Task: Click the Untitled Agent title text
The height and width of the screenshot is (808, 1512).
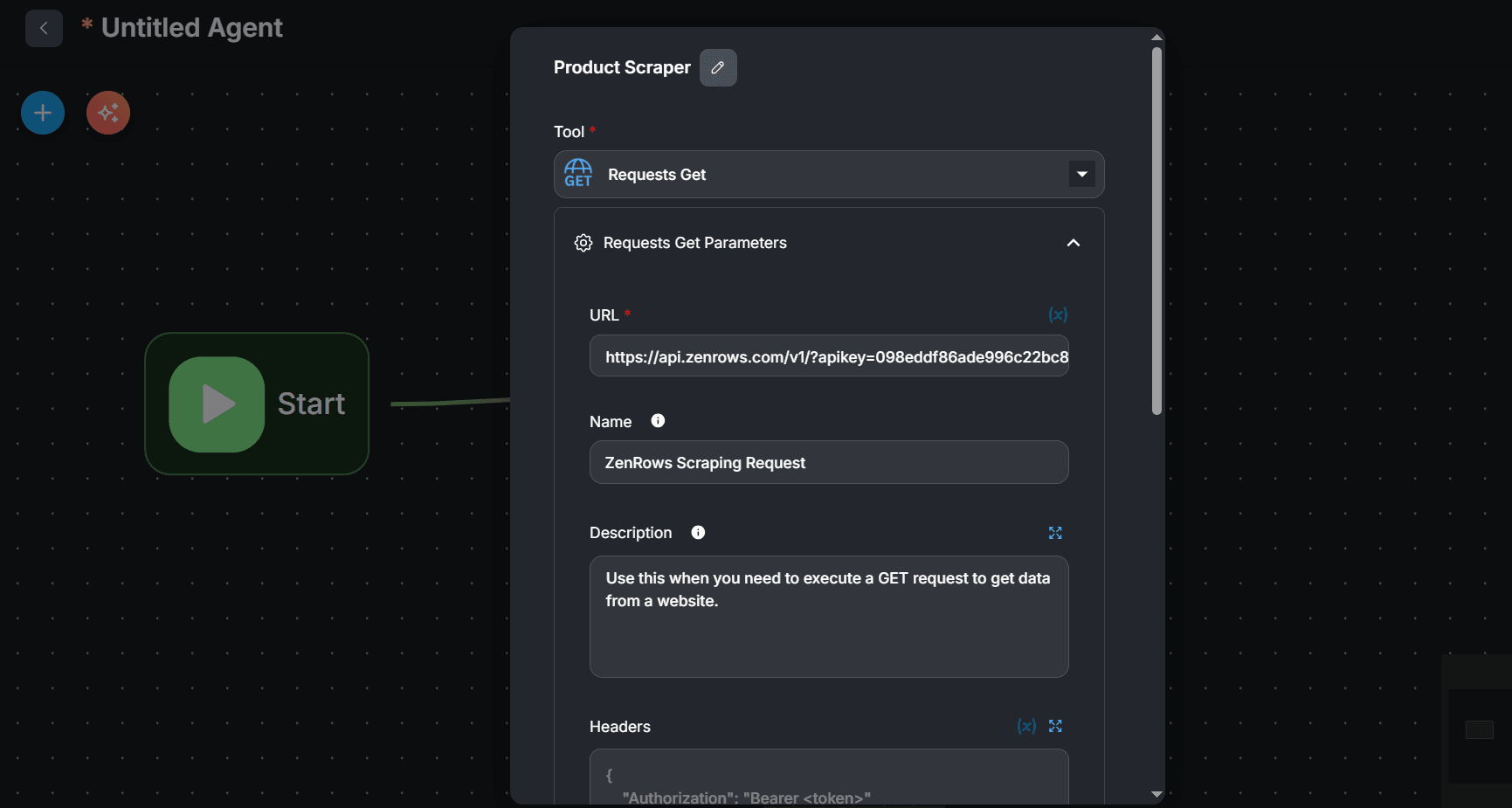Action: coord(192,28)
